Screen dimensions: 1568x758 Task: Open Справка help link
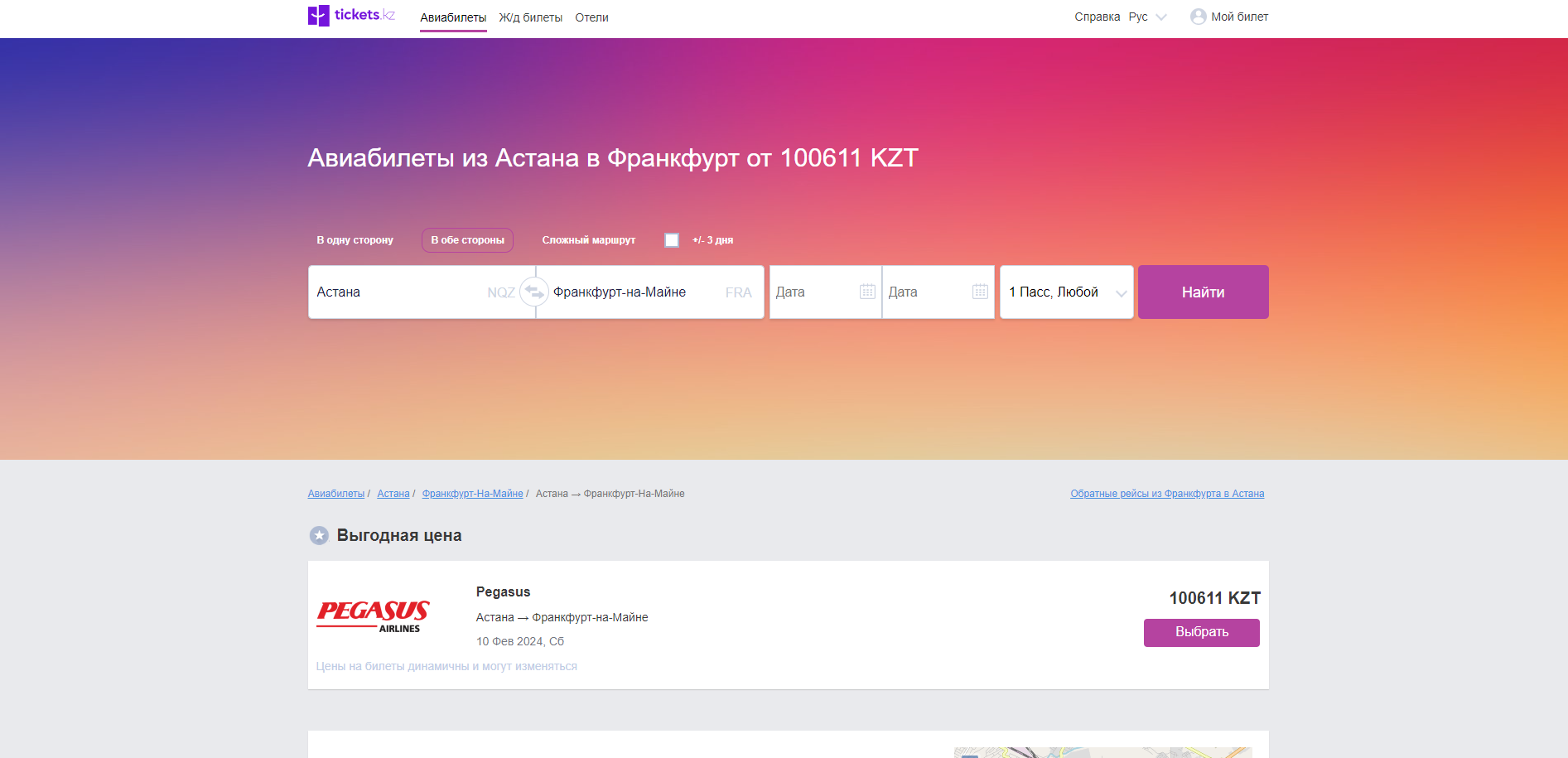(x=1097, y=17)
